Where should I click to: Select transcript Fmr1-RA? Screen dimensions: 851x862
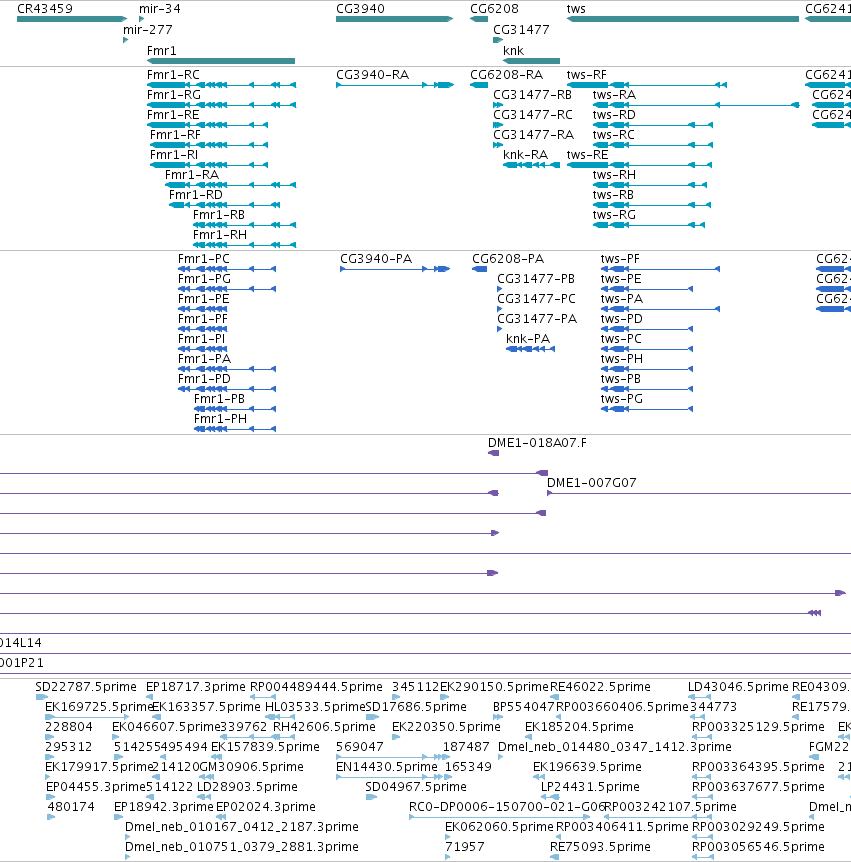click(230, 185)
